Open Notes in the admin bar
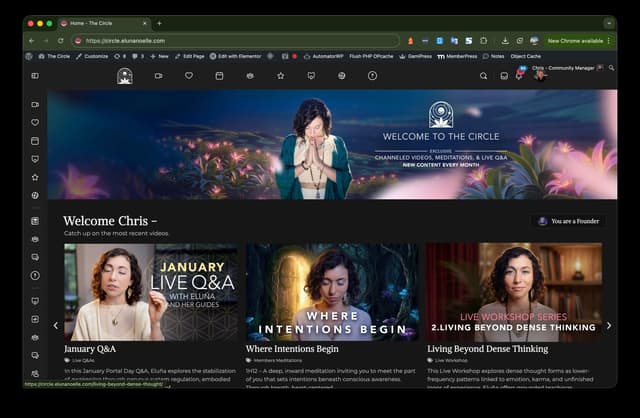640x418 pixels. [x=493, y=56]
